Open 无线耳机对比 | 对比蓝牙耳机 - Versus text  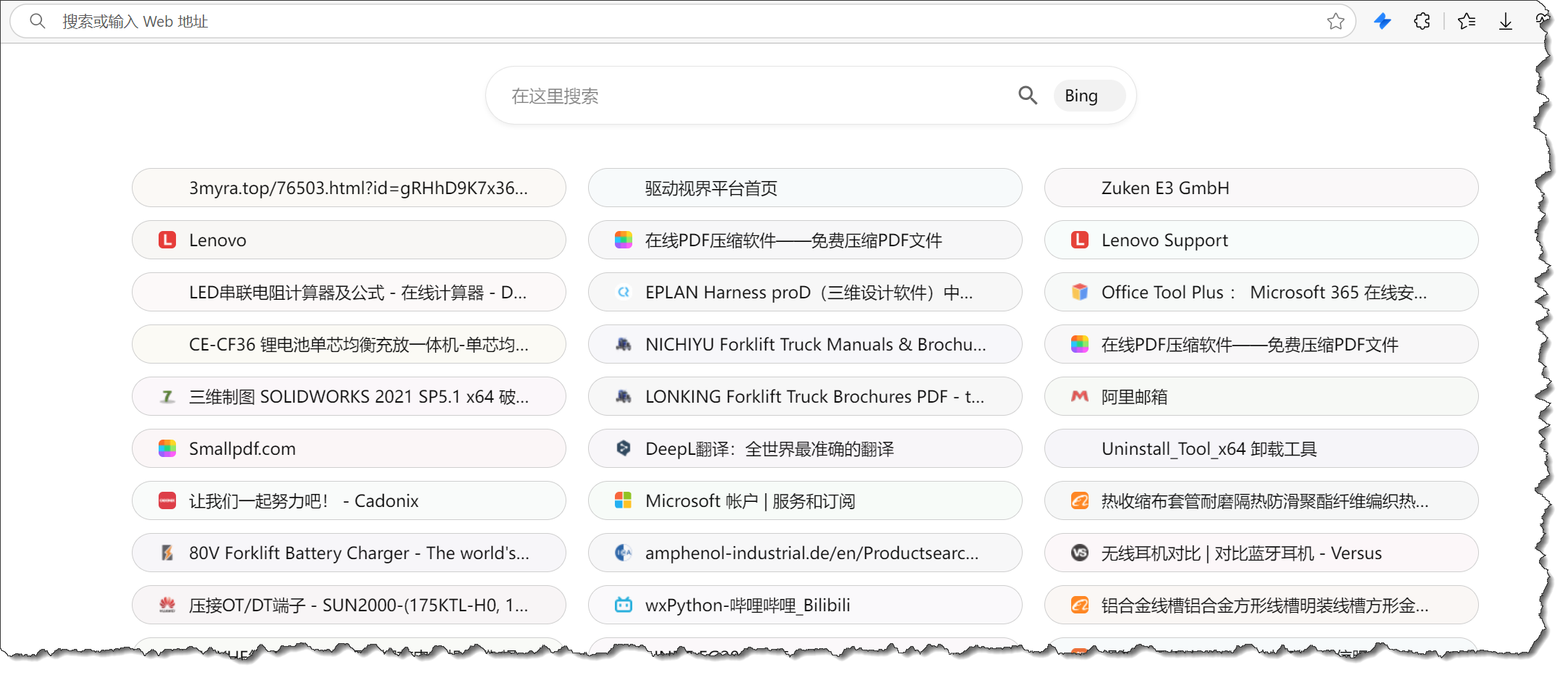click(x=1241, y=553)
